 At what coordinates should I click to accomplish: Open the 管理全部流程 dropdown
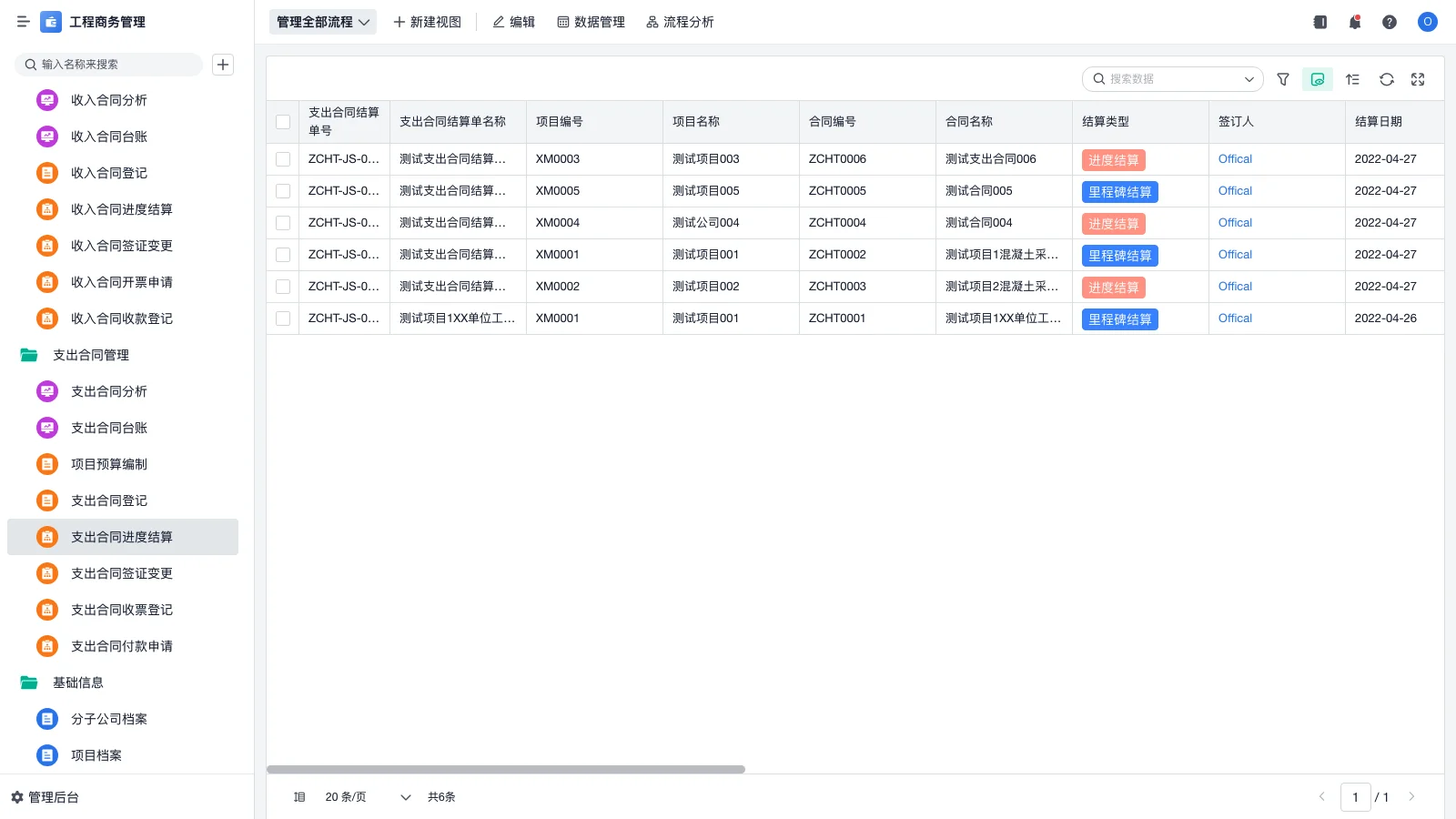coord(322,21)
